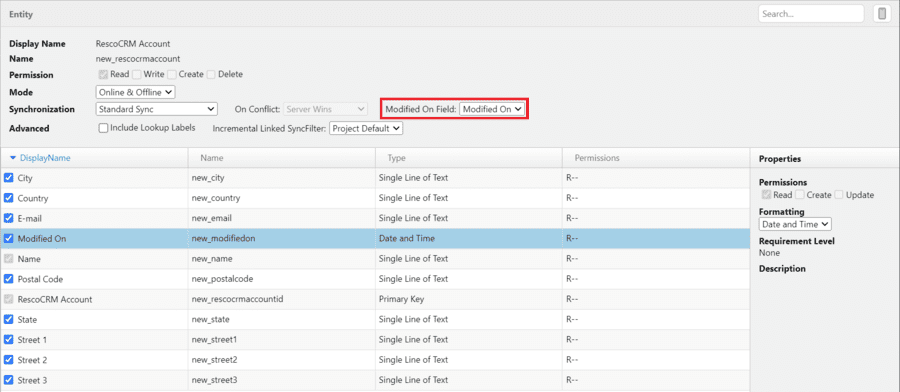Viewport: 900px width, 392px height.
Task: Expand the Modified On Field dropdown
Action: 492,108
